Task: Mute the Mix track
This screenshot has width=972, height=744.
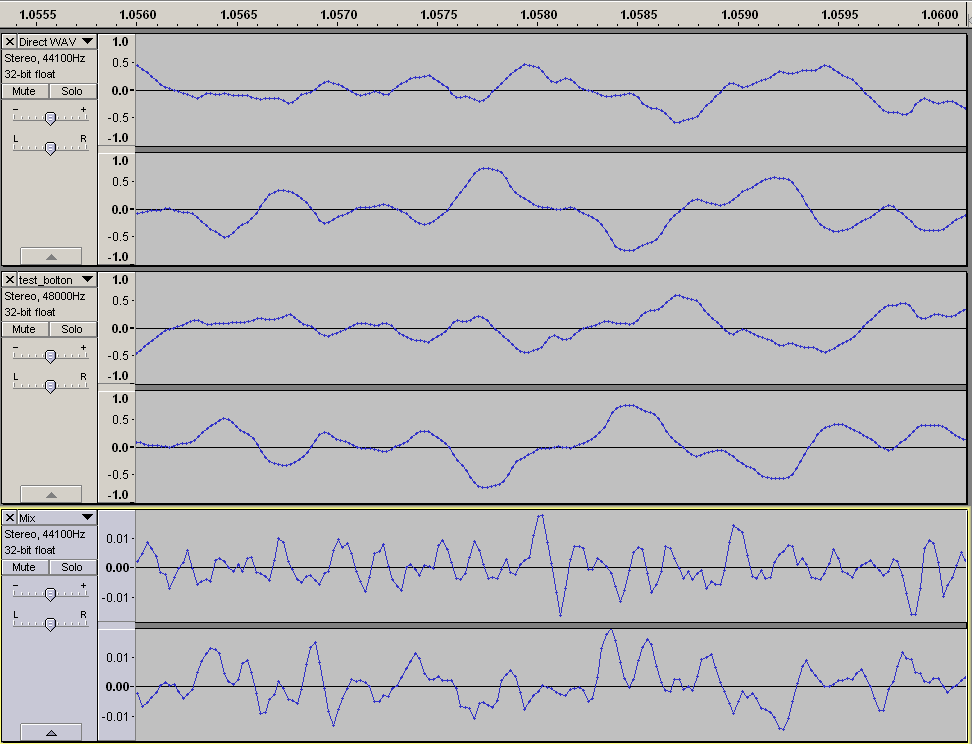Action: tap(24, 567)
